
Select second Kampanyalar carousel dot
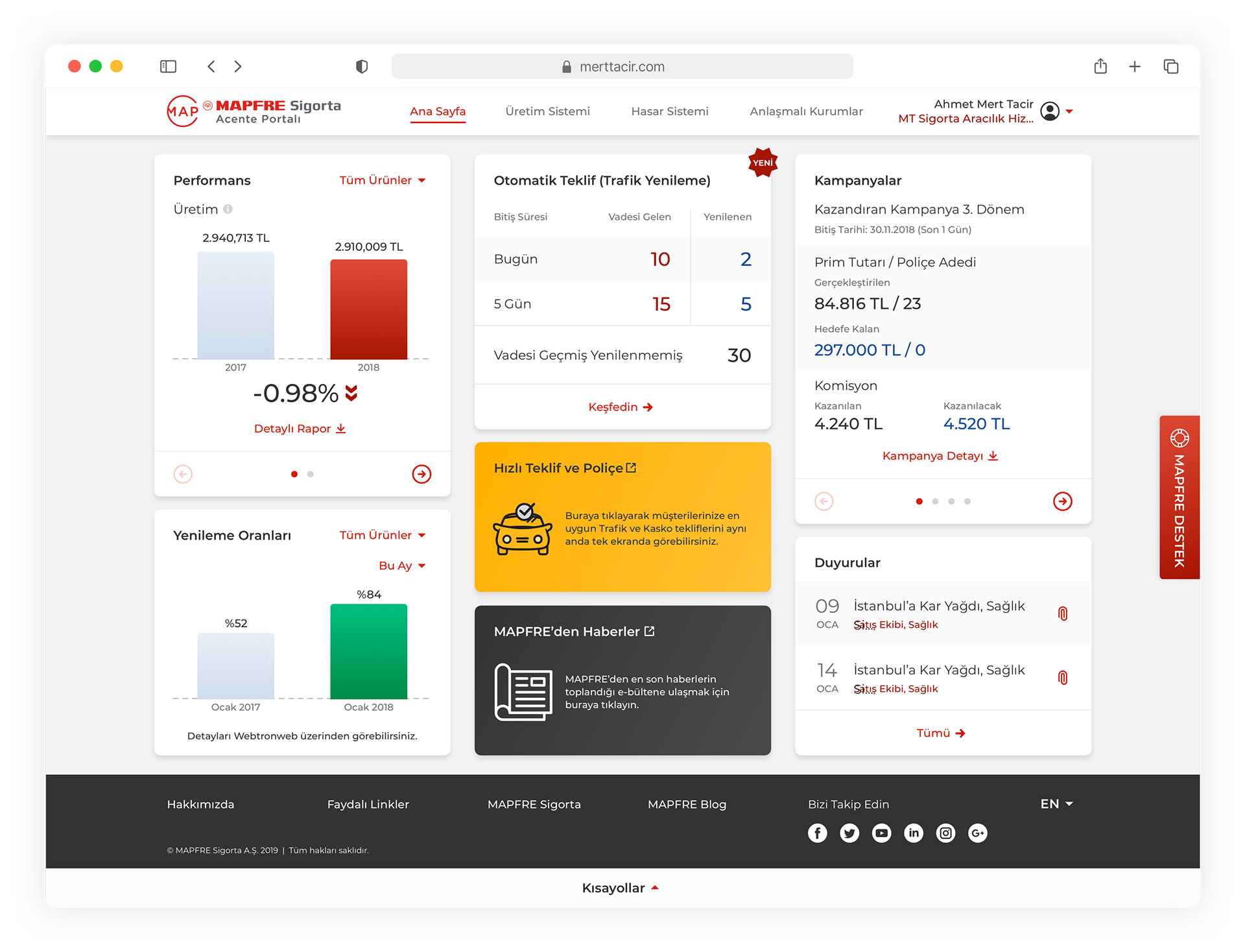(x=935, y=501)
